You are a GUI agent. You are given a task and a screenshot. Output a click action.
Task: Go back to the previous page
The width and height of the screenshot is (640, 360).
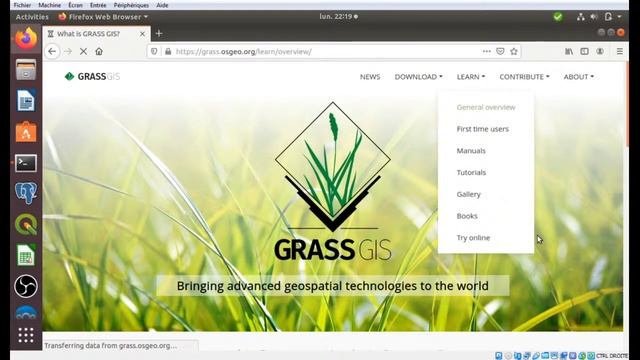coord(52,51)
